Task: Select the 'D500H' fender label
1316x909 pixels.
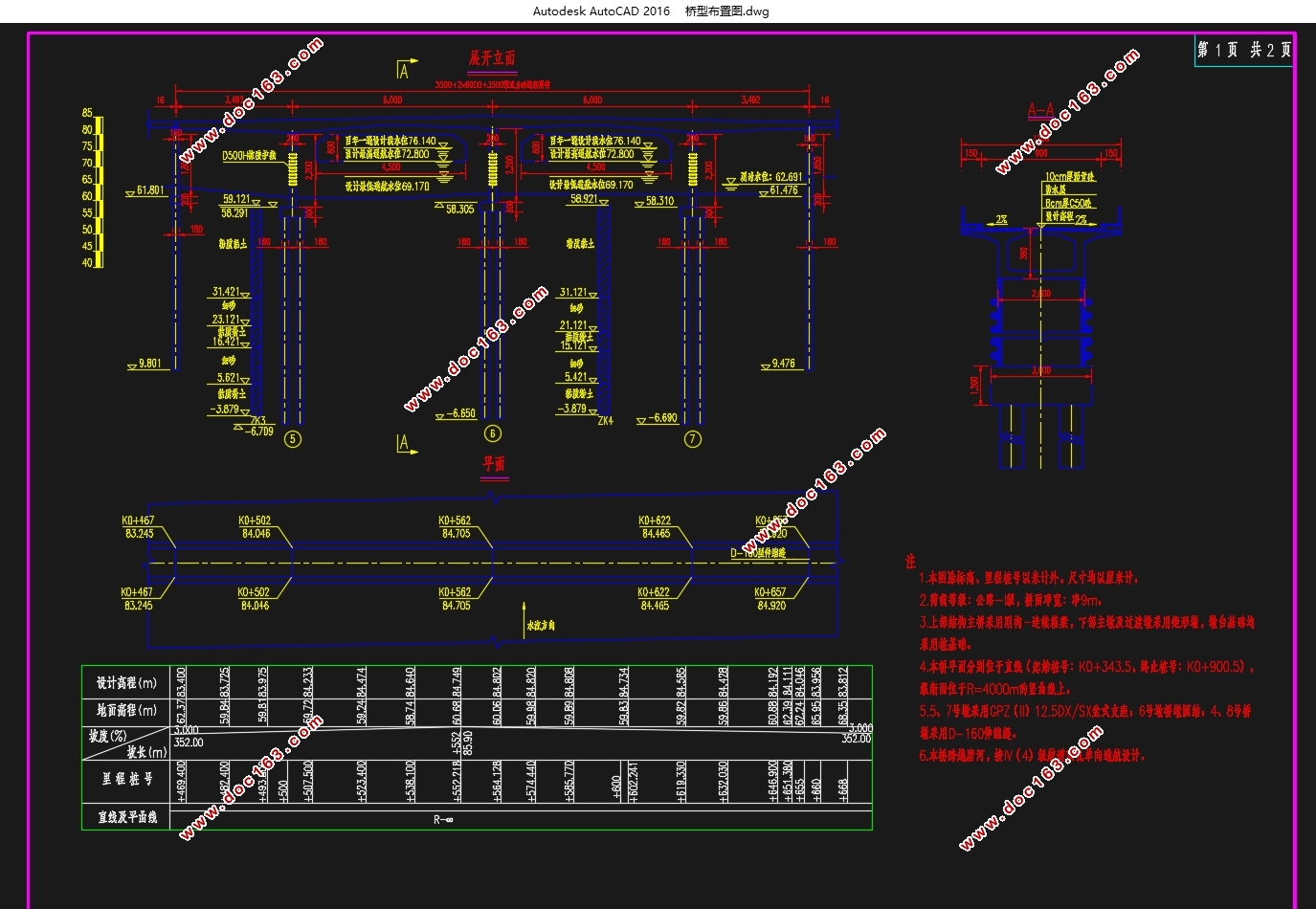Action: click(x=249, y=155)
